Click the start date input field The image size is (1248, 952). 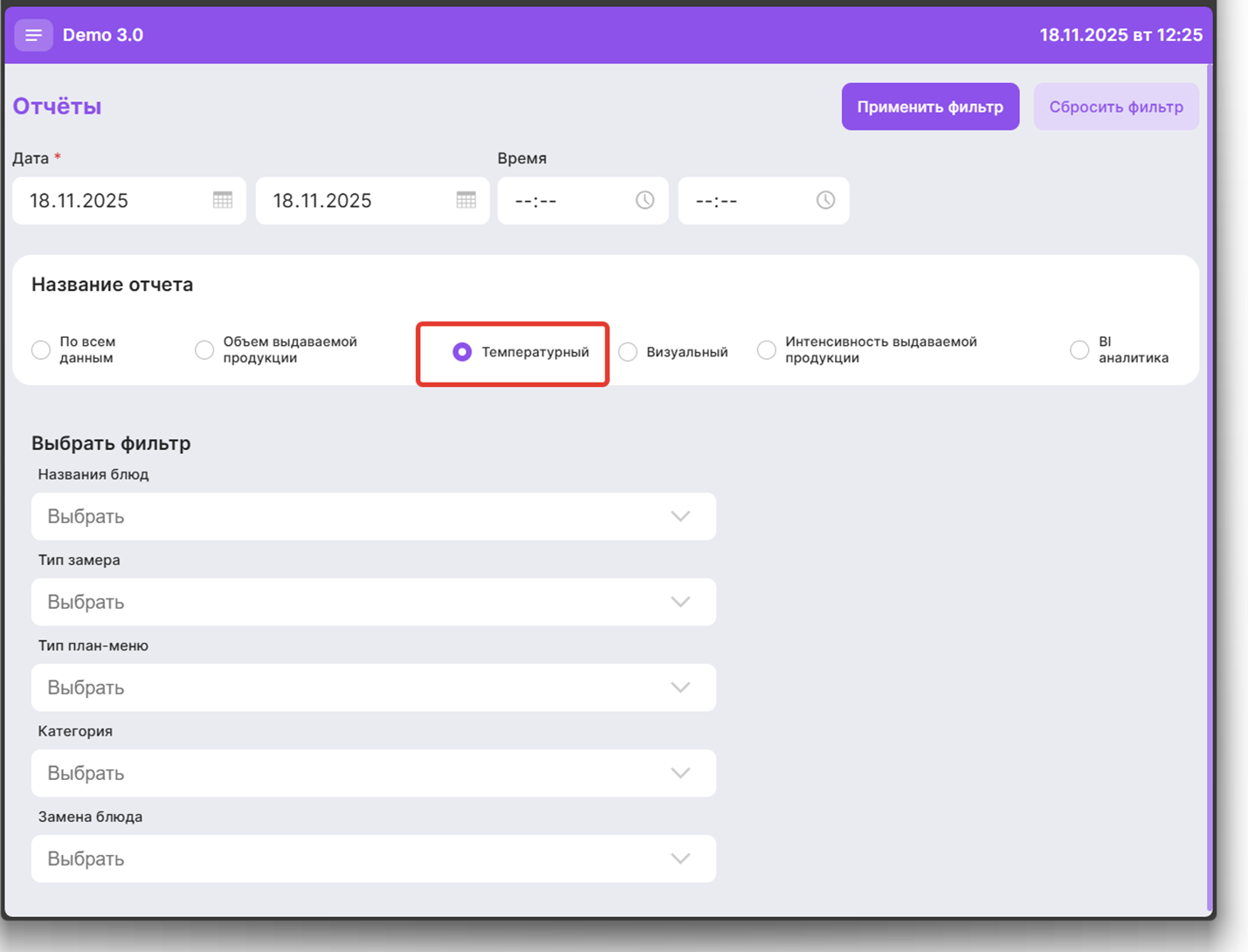(129, 200)
